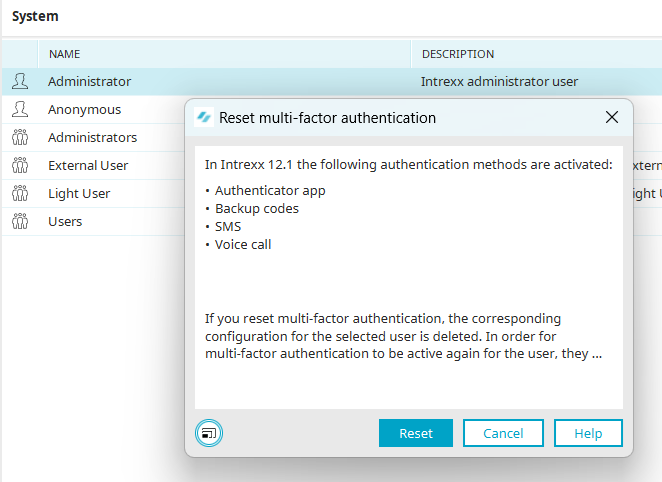This screenshot has width=662, height=482.
Task: Close the Reset multi-factor authentication dialog
Action: [612, 117]
